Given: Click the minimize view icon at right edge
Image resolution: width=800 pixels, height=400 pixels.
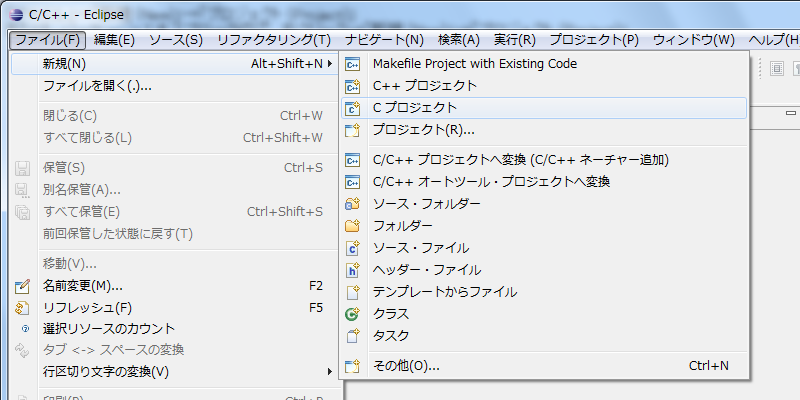Looking at the screenshot, I should point(791,113).
